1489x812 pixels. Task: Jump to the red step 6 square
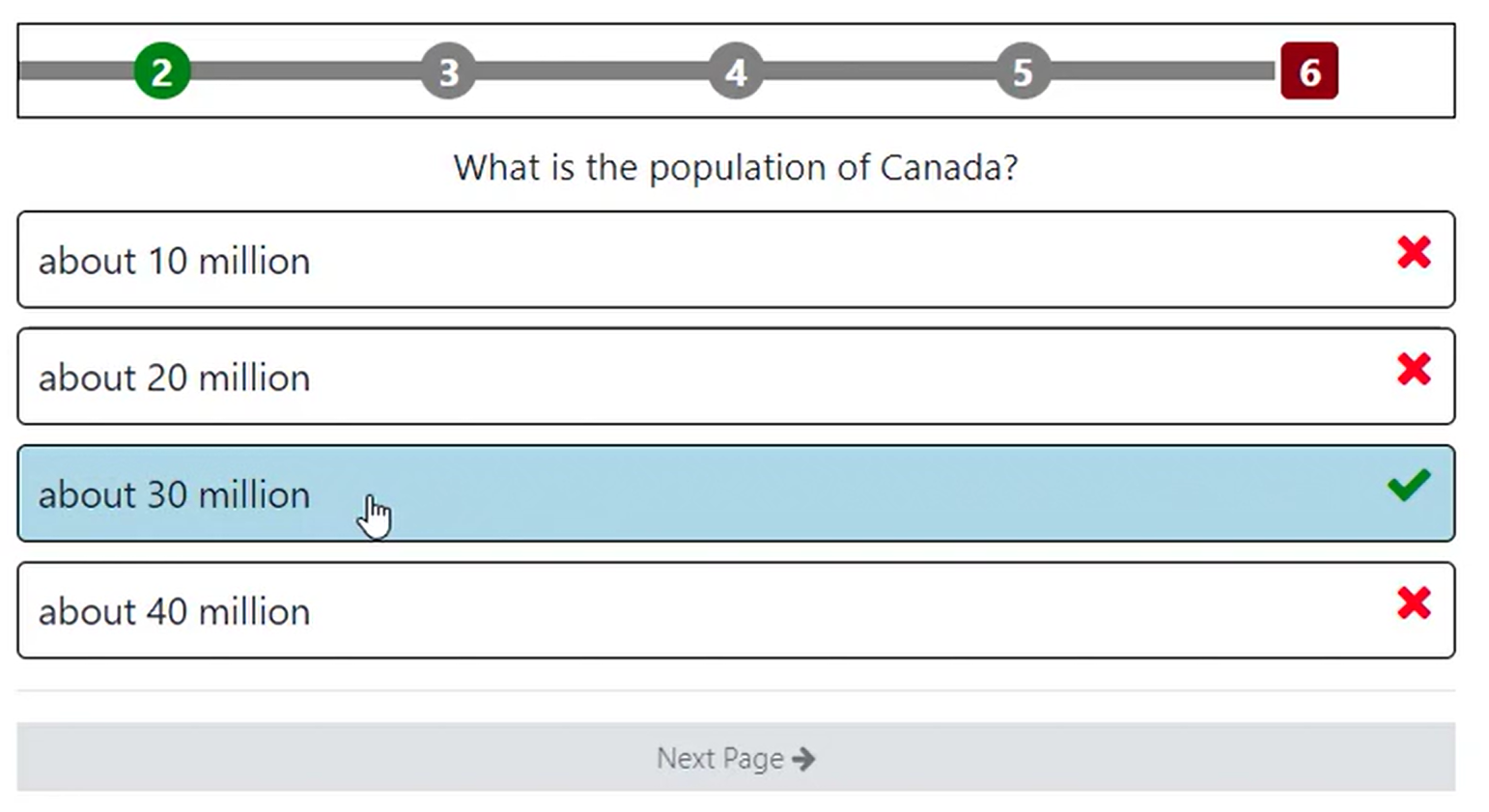[x=1308, y=71]
